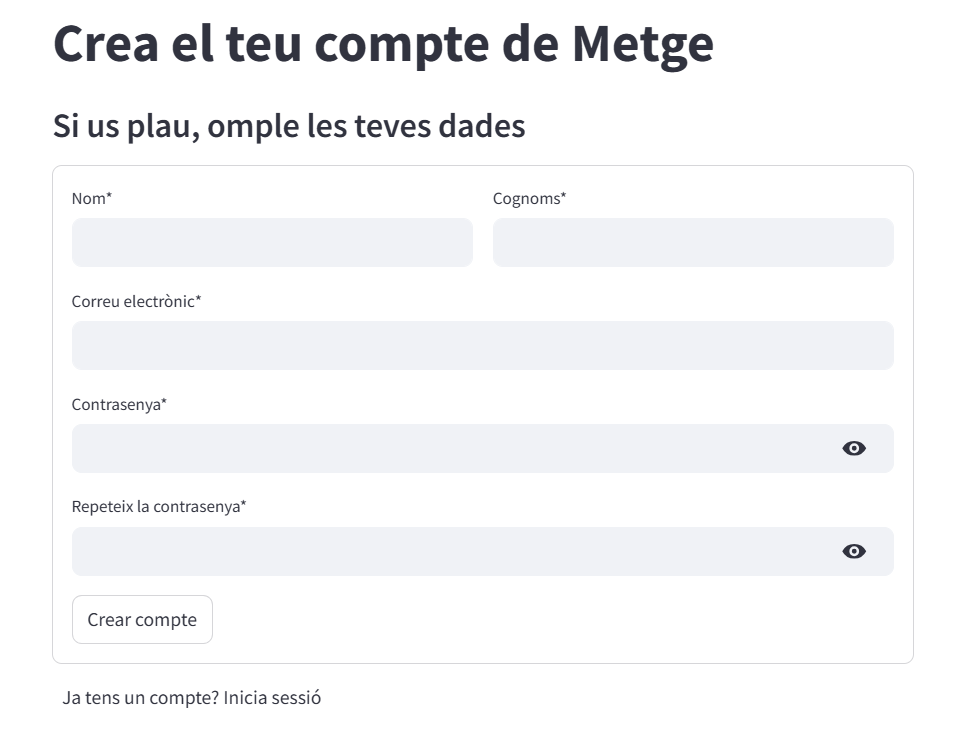The height and width of the screenshot is (733, 961).
Task: Click the Ja tens un compte? text
Action: 140,698
